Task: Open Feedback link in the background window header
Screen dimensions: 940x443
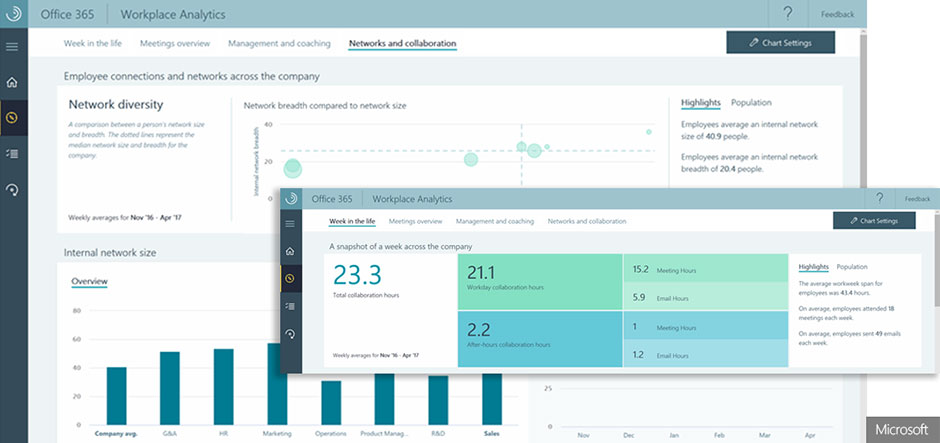Action: pos(837,14)
